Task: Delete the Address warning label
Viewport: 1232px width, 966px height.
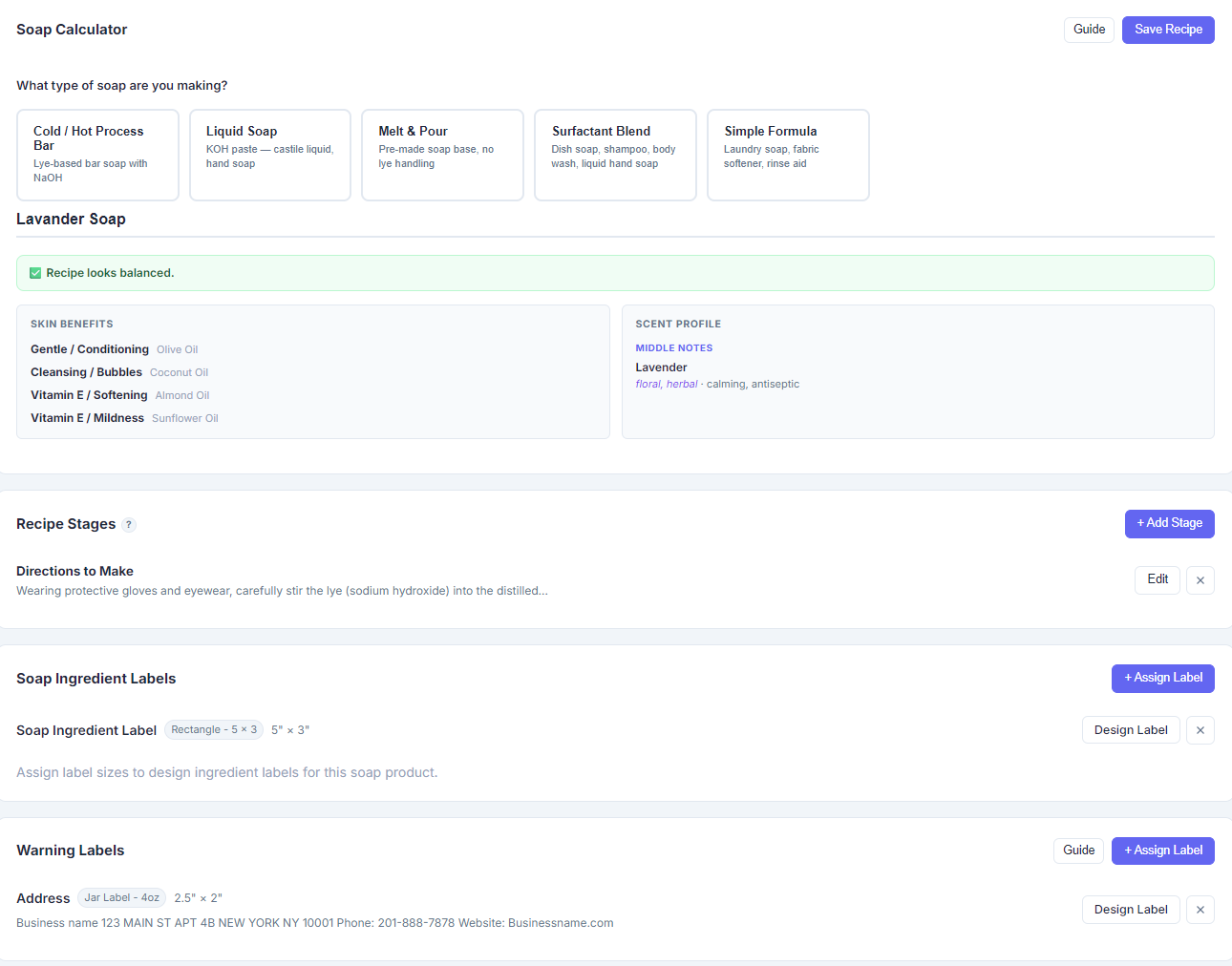Action: pos(1200,910)
